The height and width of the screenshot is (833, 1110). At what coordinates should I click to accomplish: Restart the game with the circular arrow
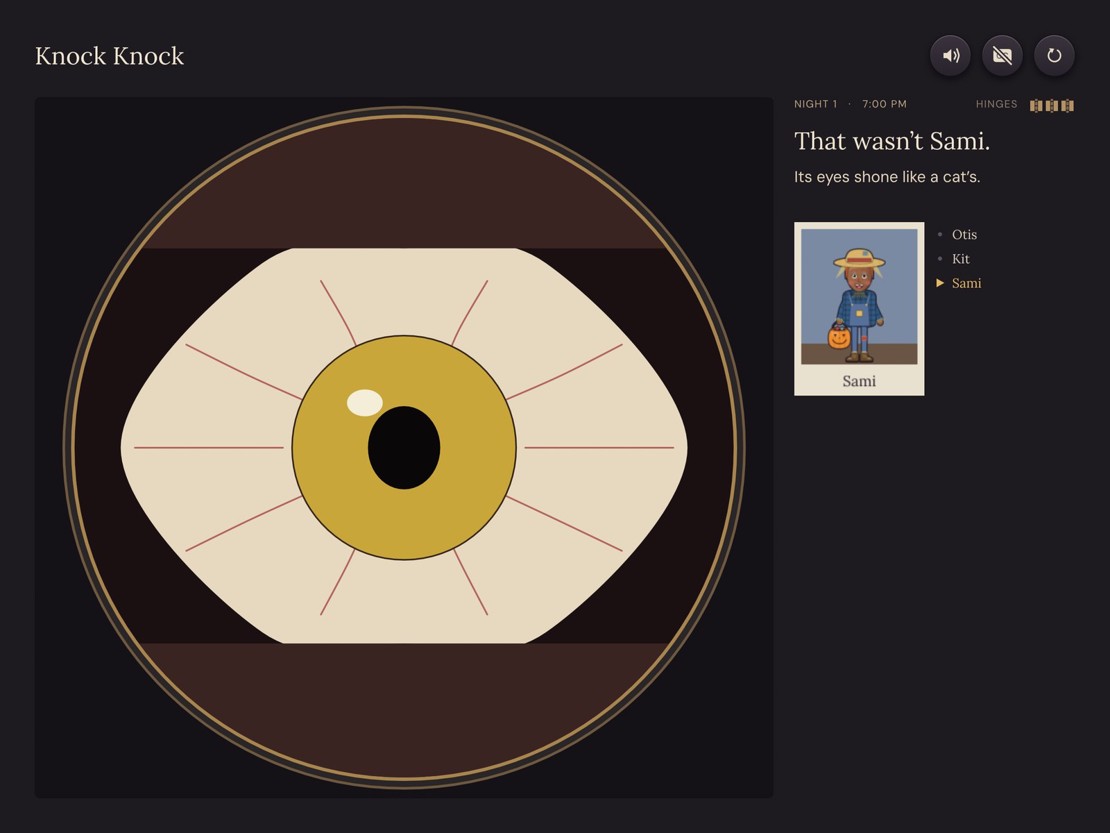1054,55
